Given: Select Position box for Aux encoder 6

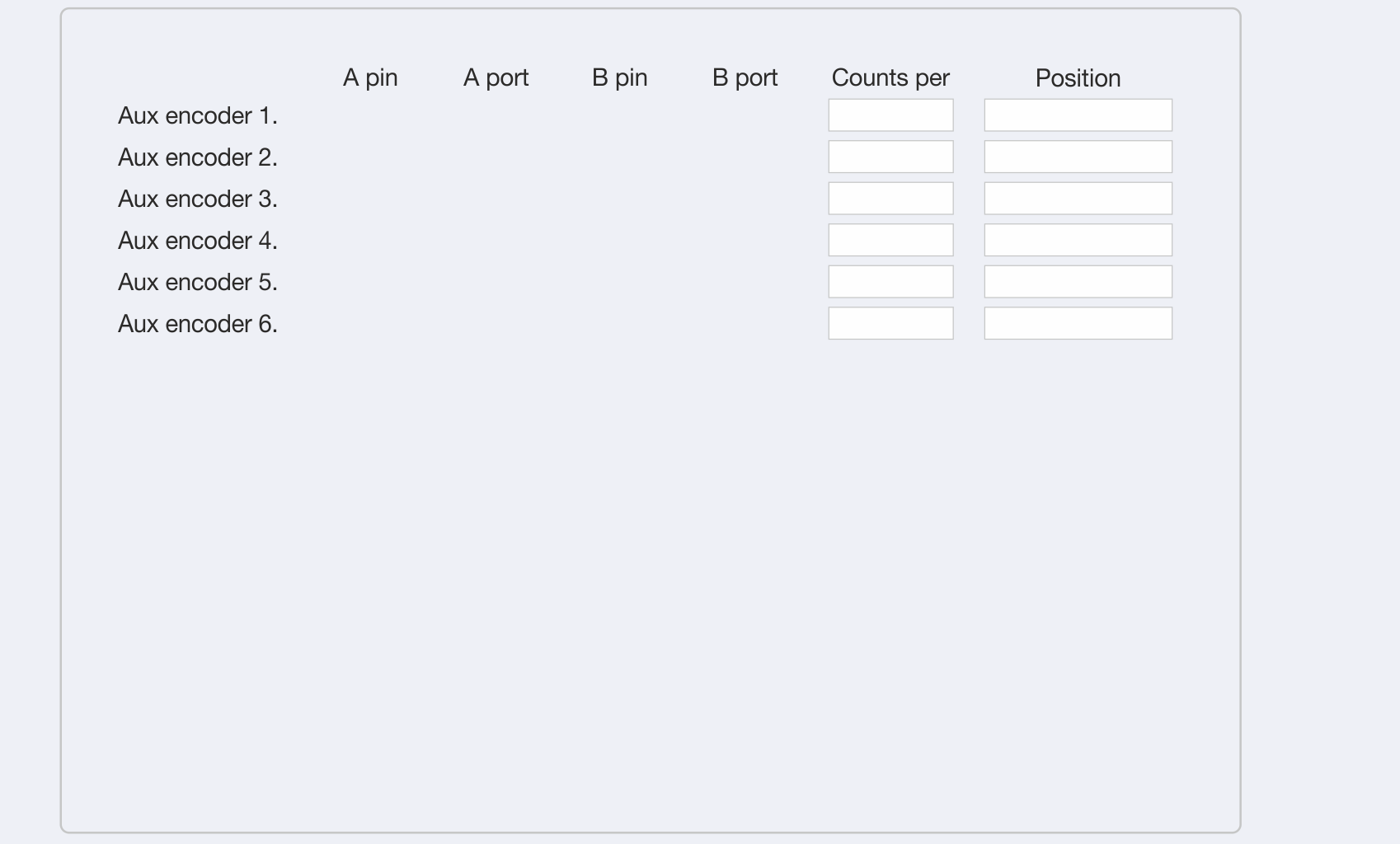Looking at the screenshot, I should (1078, 323).
